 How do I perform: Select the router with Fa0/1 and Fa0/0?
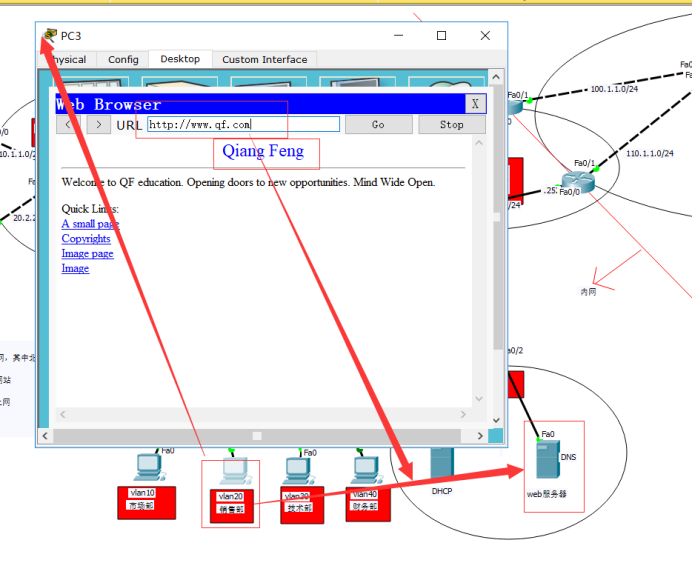tap(578, 182)
